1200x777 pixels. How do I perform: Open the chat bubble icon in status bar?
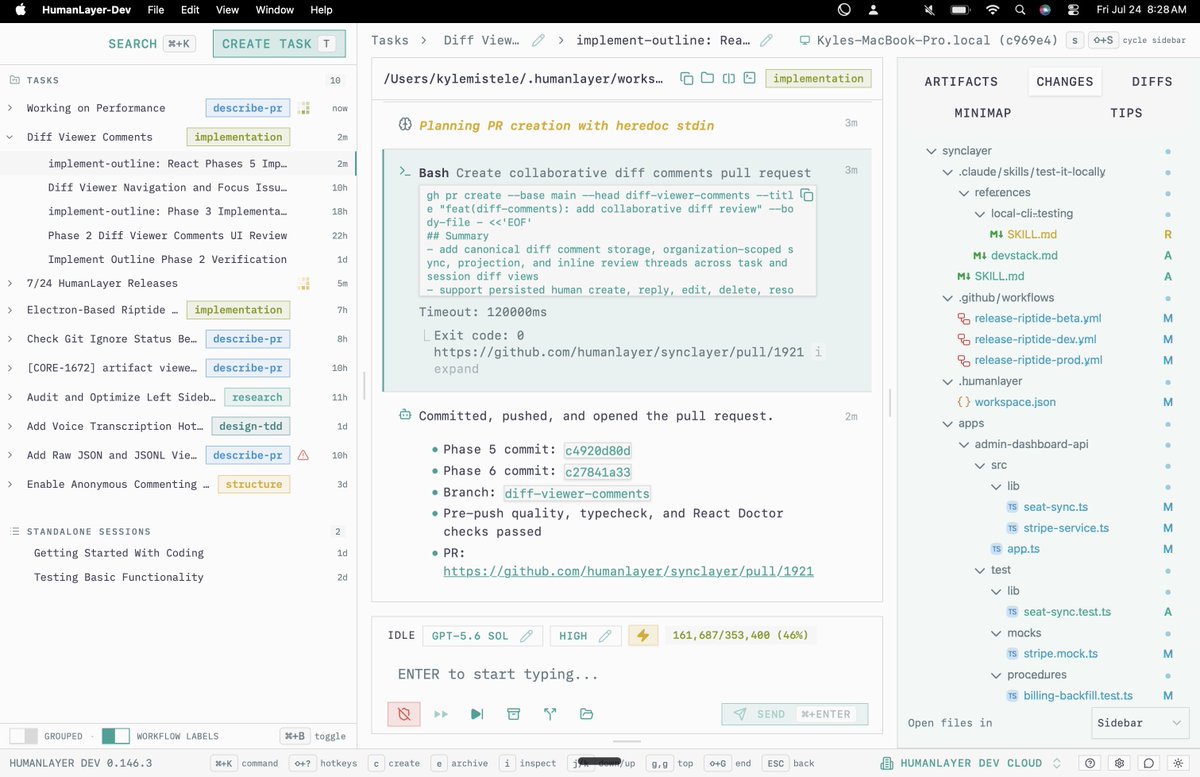point(1150,763)
